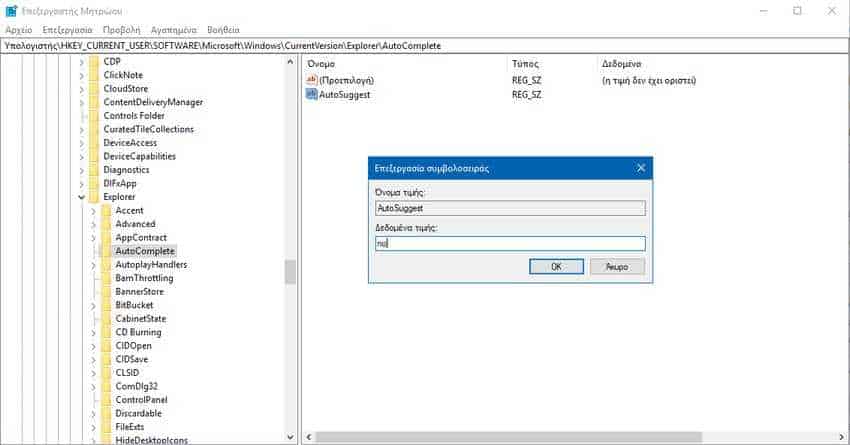Select the Accent folder icon
The height and width of the screenshot is (445, 850).
click(106, 210)
